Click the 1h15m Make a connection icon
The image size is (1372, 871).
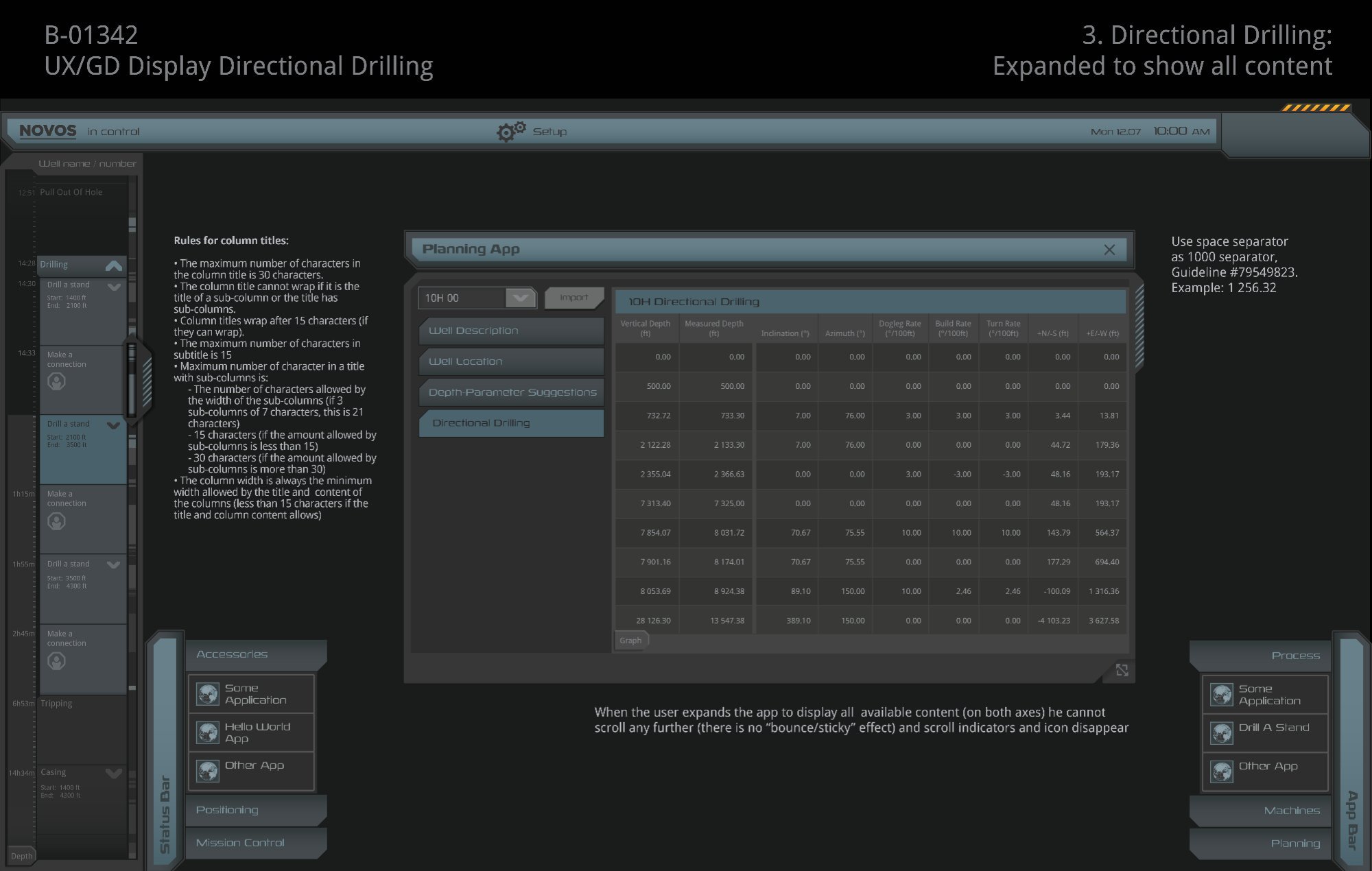(56, 521)
